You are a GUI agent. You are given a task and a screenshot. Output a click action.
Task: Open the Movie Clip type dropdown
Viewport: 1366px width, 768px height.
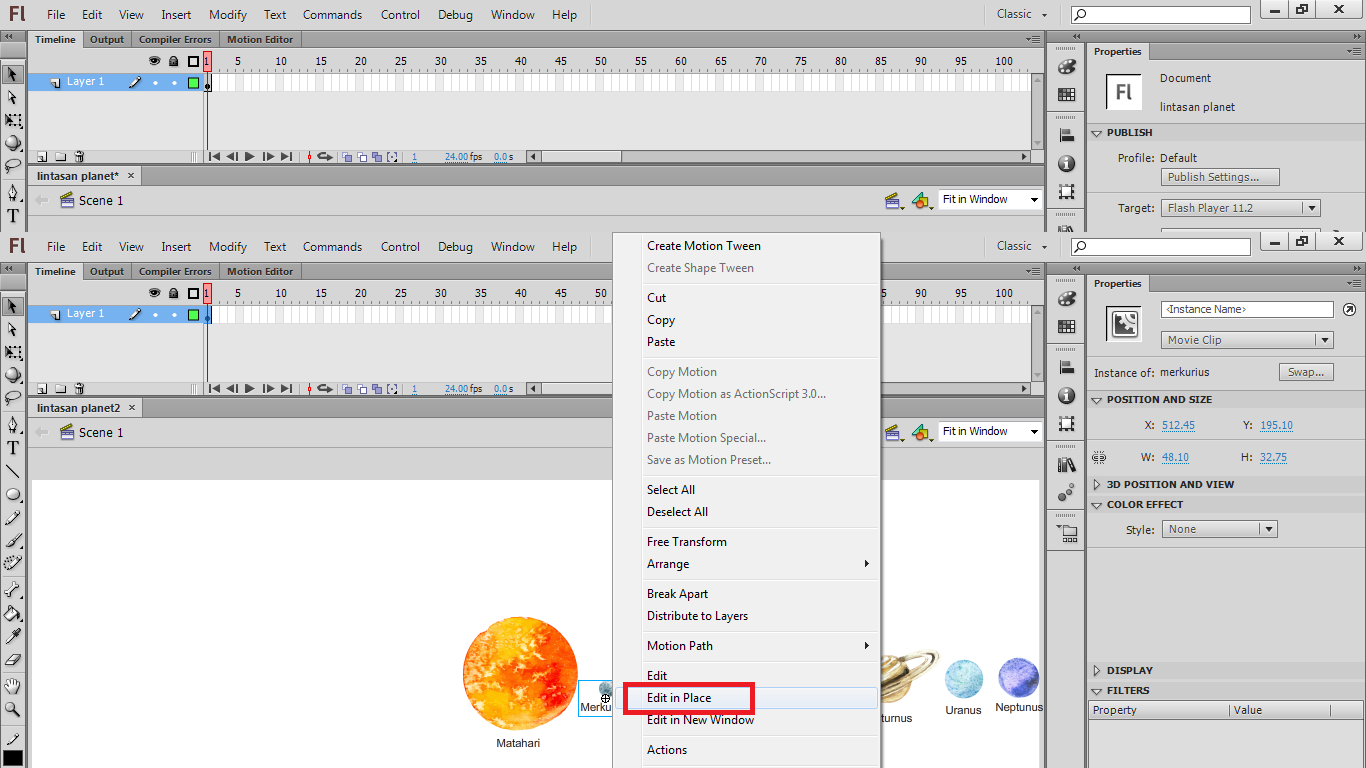pyautogui.click(x=1247, y=340)
